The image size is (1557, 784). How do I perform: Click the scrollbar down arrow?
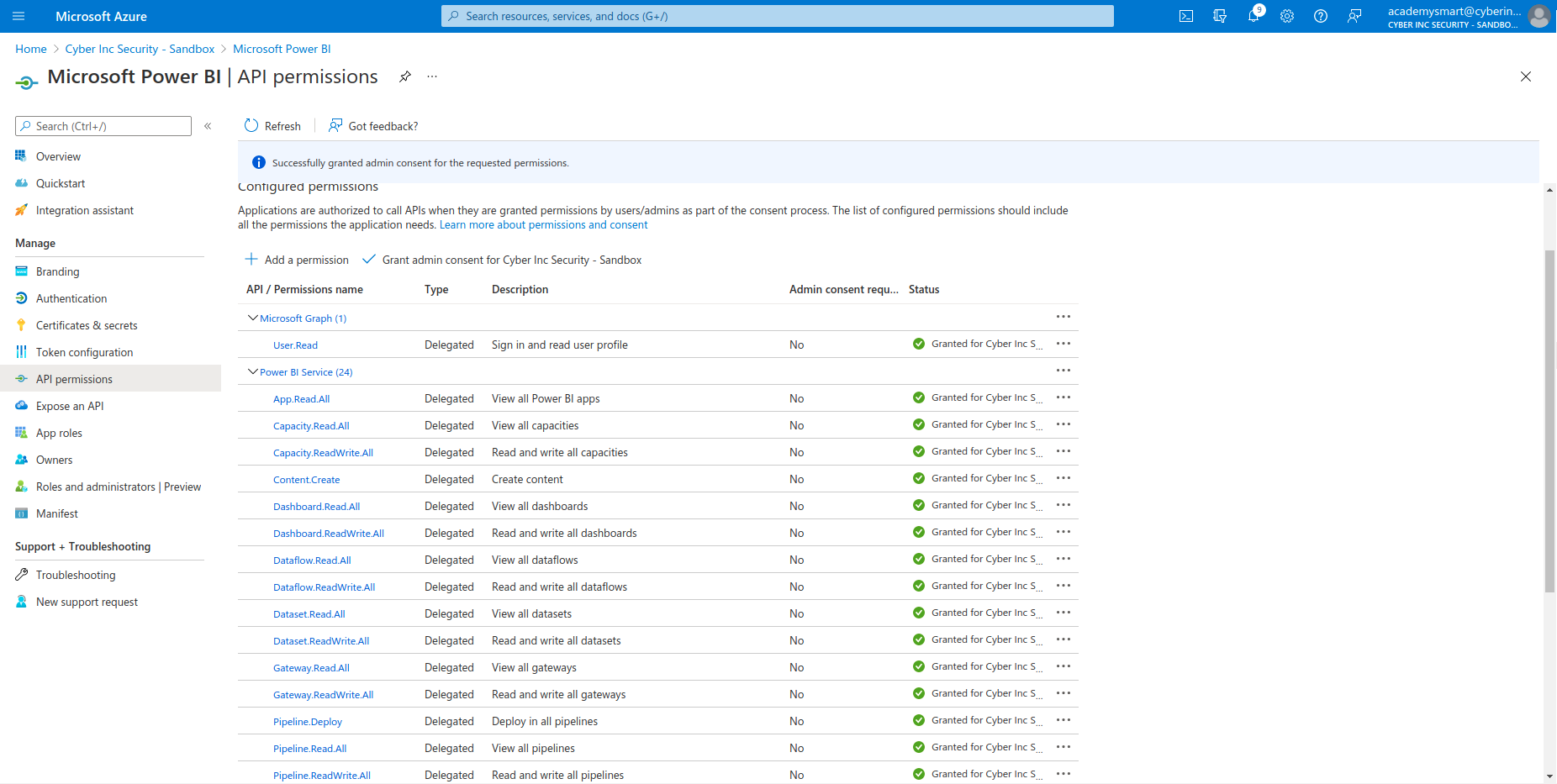click(1549, 776)
